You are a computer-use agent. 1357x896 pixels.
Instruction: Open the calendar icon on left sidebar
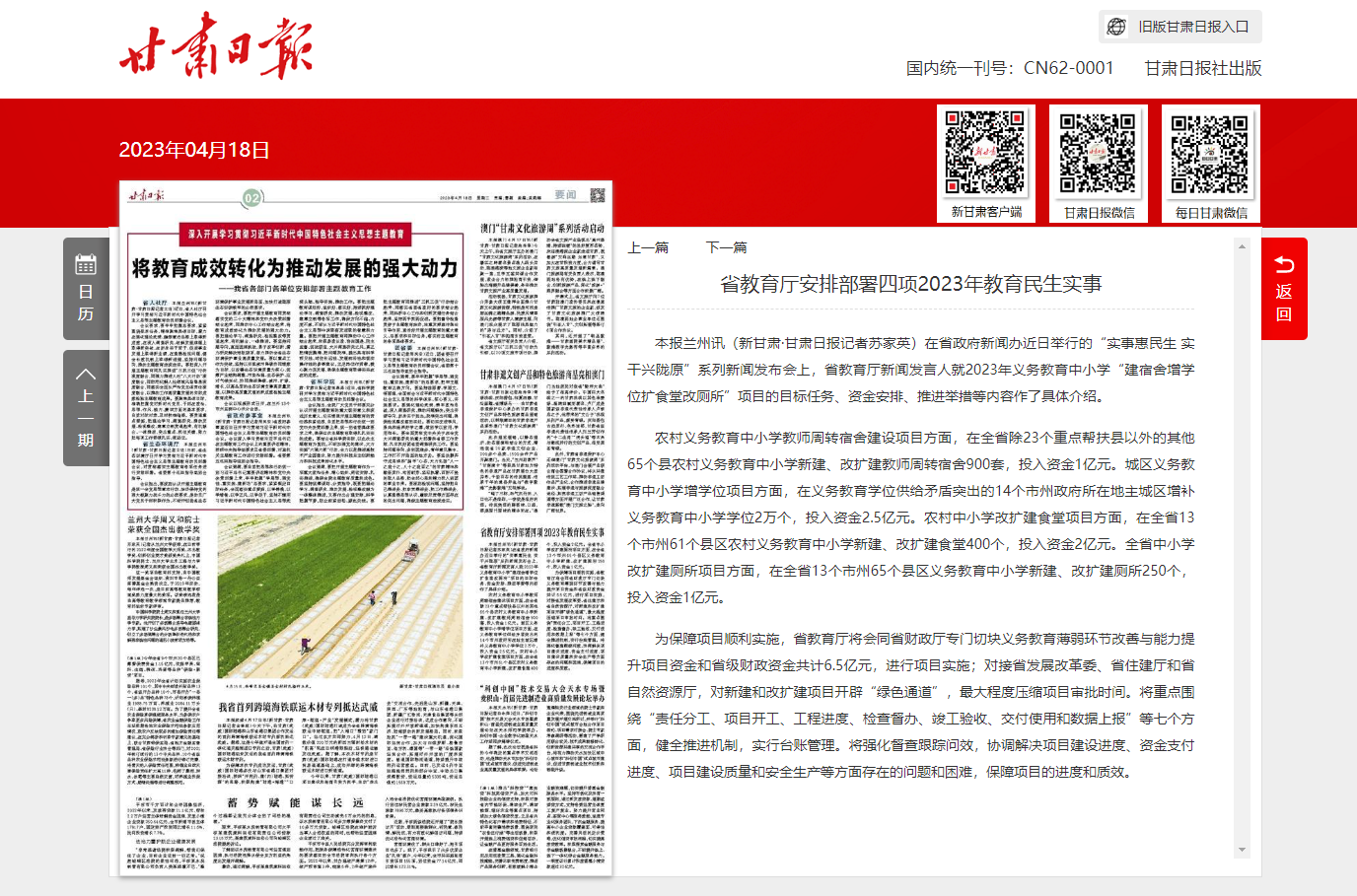(86, 264)
